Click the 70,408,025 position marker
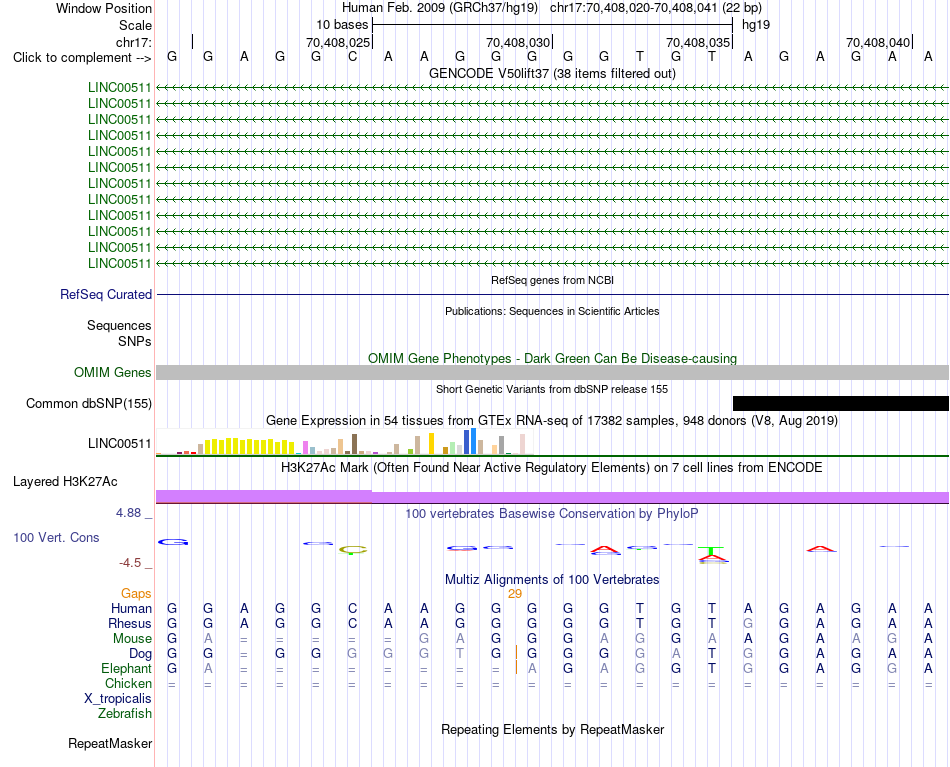This screenshot has height=767, width=950. pyautogui.click(x=338, y=42)
